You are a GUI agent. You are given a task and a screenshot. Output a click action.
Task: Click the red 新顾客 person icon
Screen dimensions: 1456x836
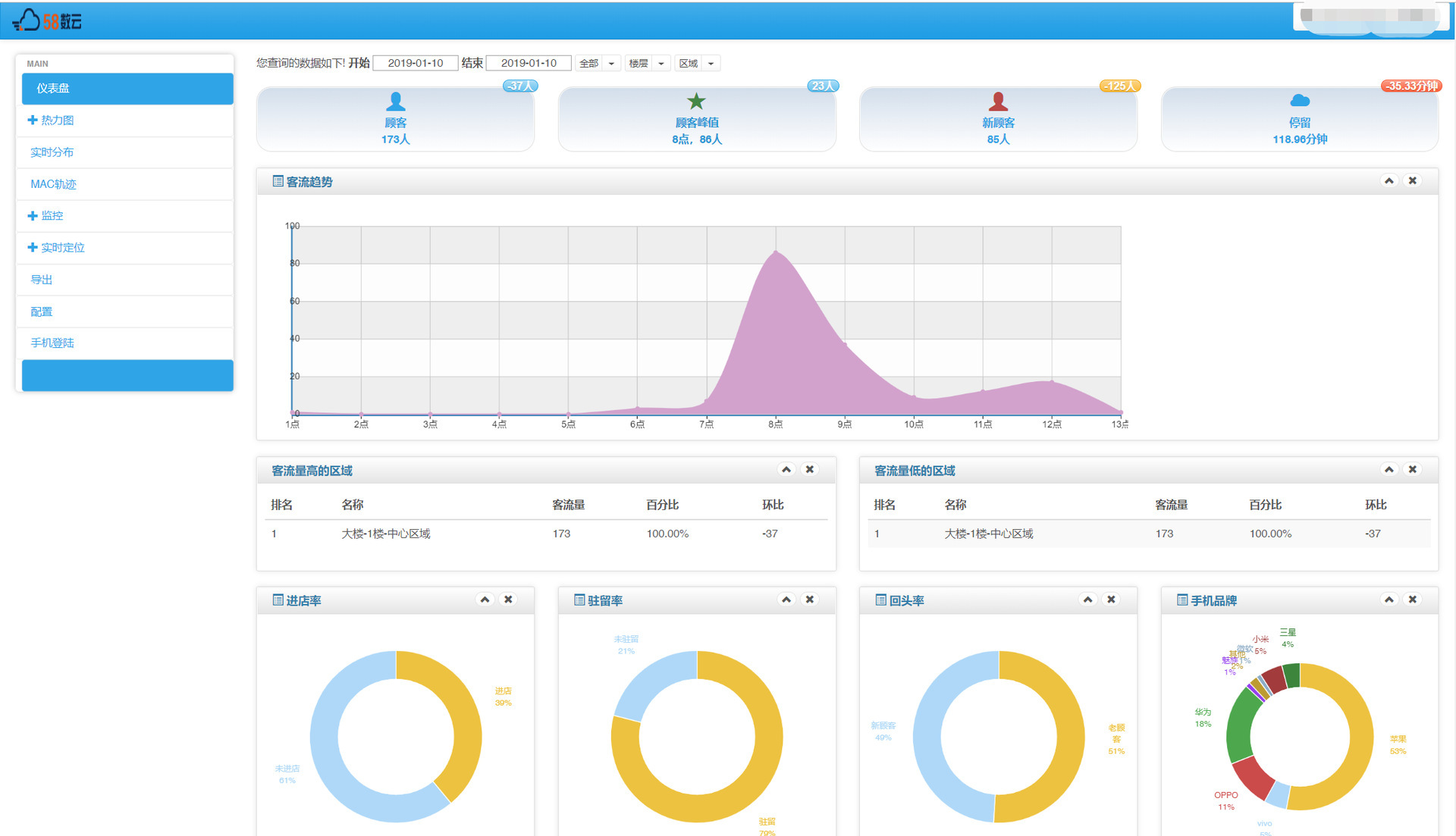coord(998,102)
